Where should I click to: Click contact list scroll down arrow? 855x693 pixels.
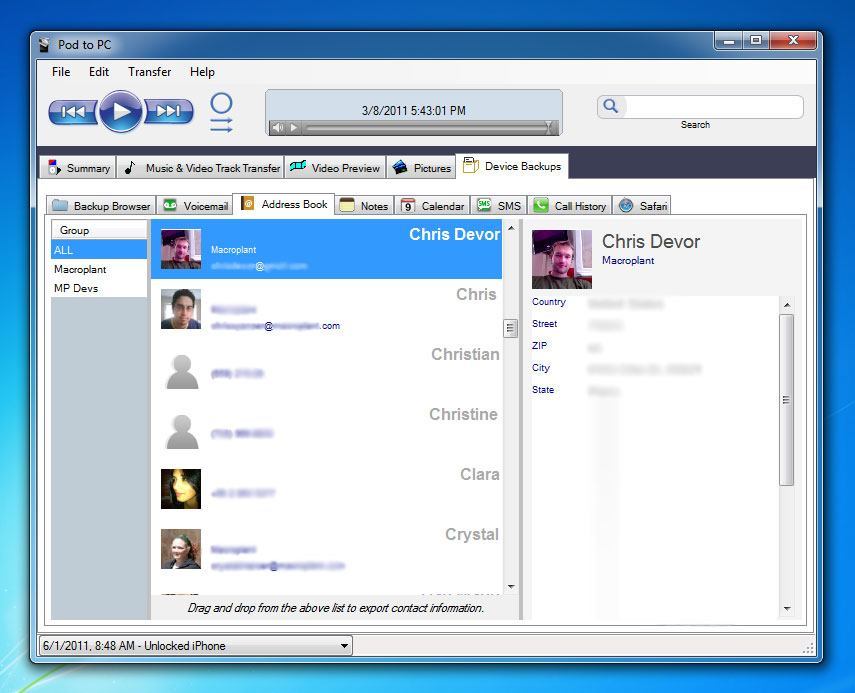click(511, 587)
